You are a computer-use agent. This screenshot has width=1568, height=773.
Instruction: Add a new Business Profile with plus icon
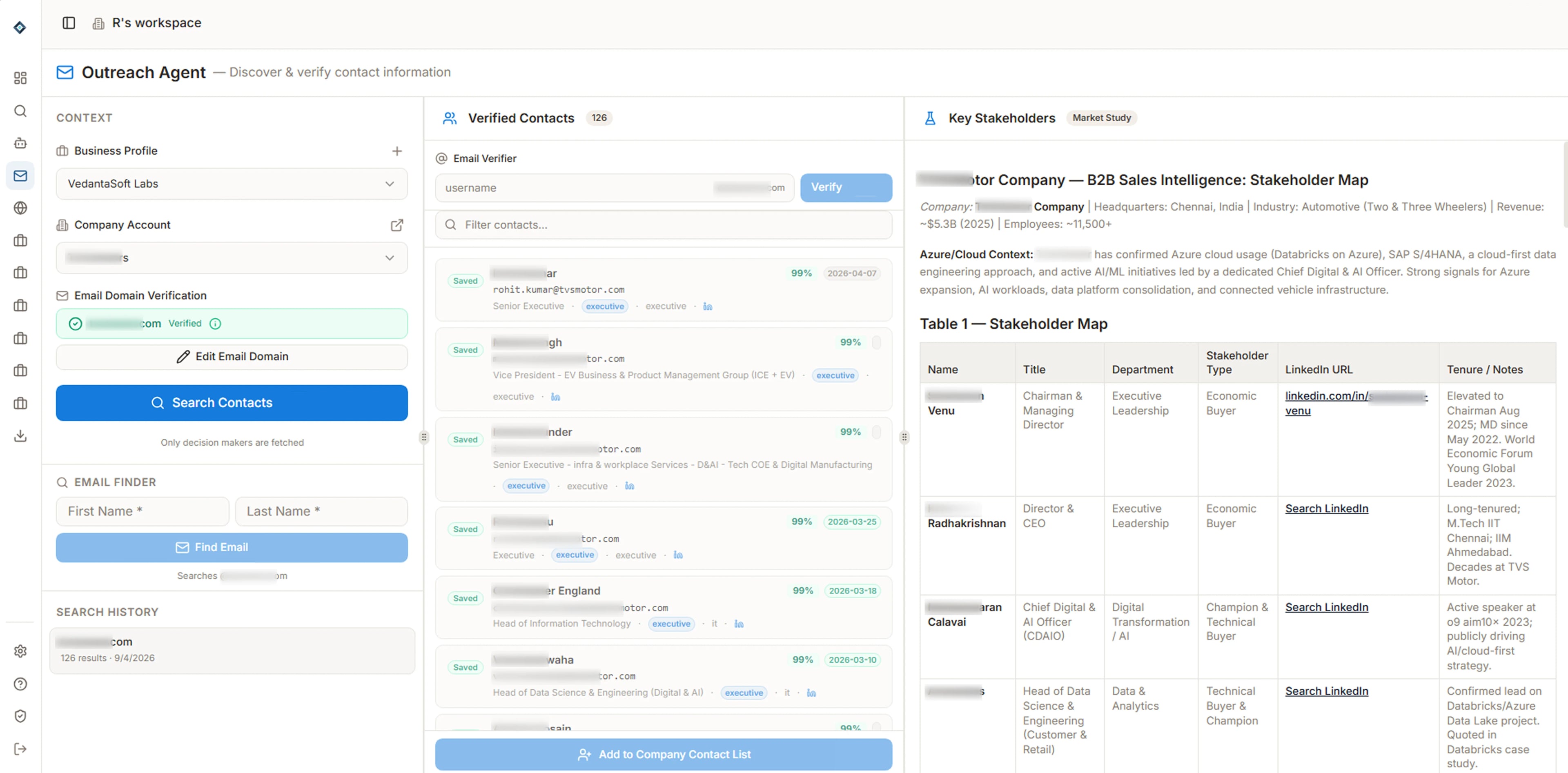coord(397,151)
